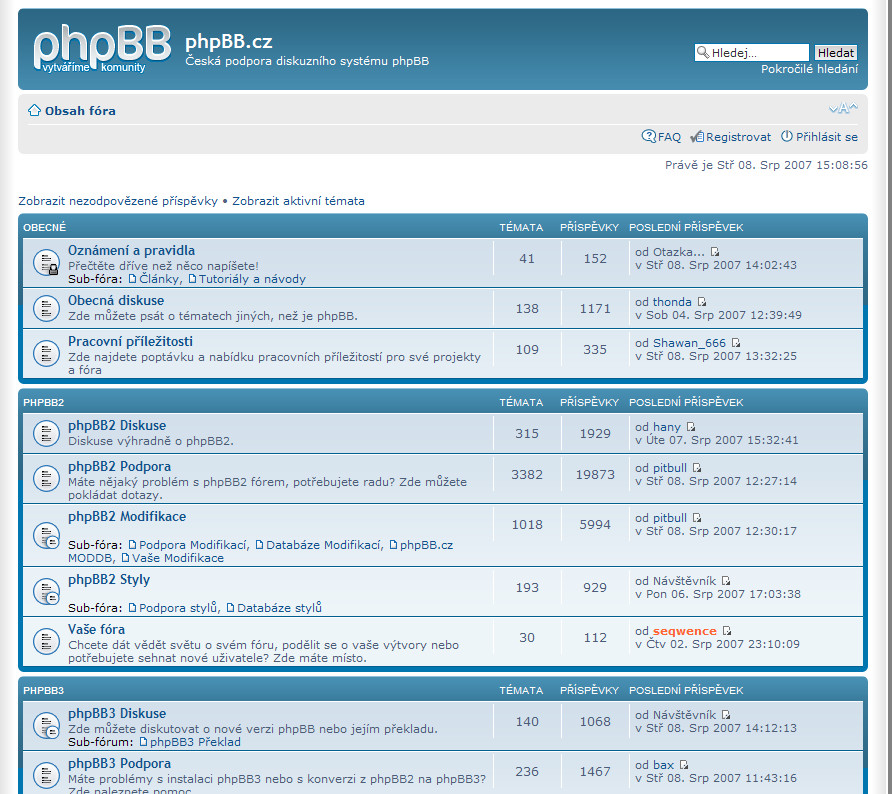The image size is (892, 794).
Task: Open phpBB3 Podpora forum
Action: tap(119, 763)
